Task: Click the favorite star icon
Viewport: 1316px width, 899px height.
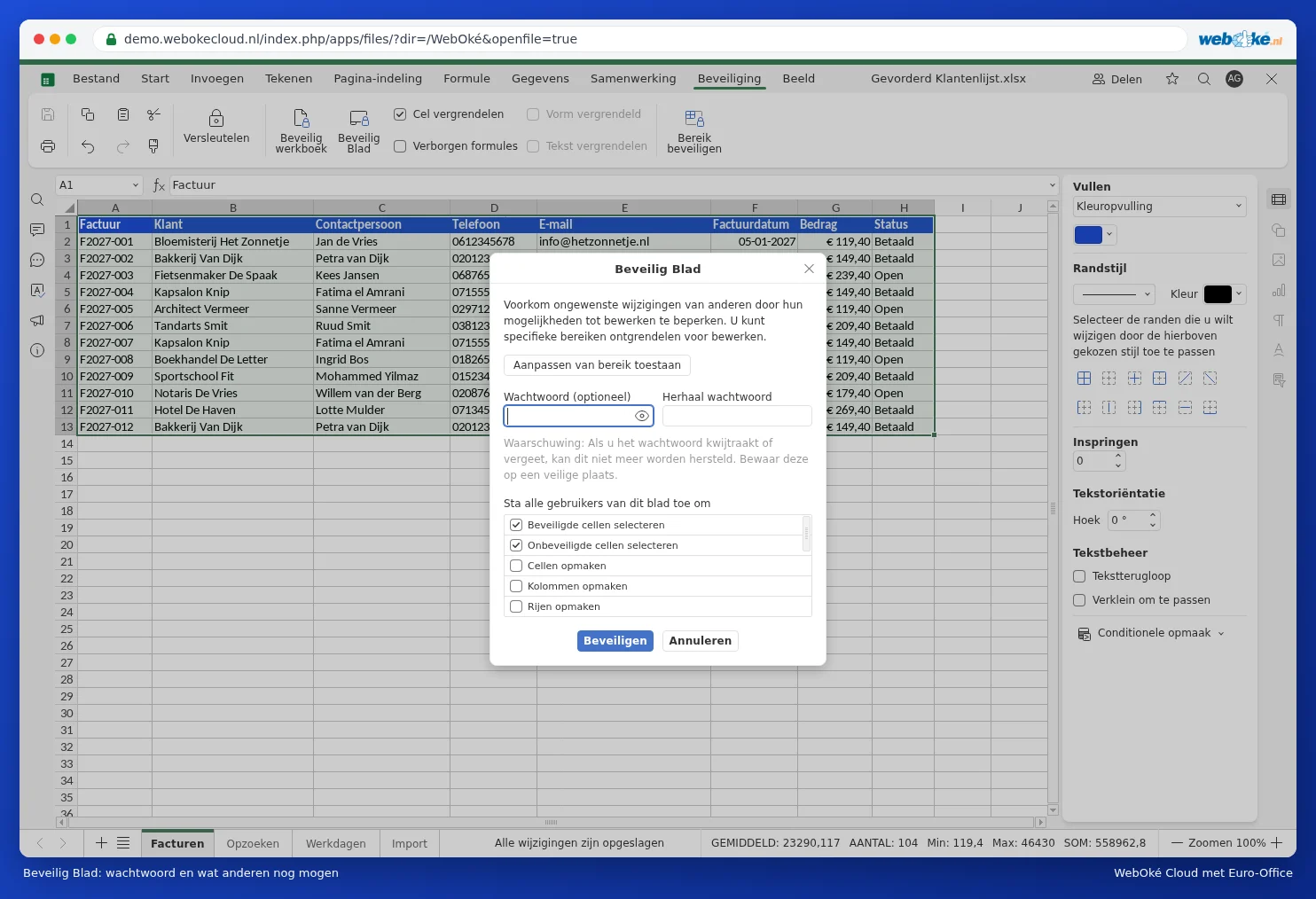Action: [x=1172, y=79]
